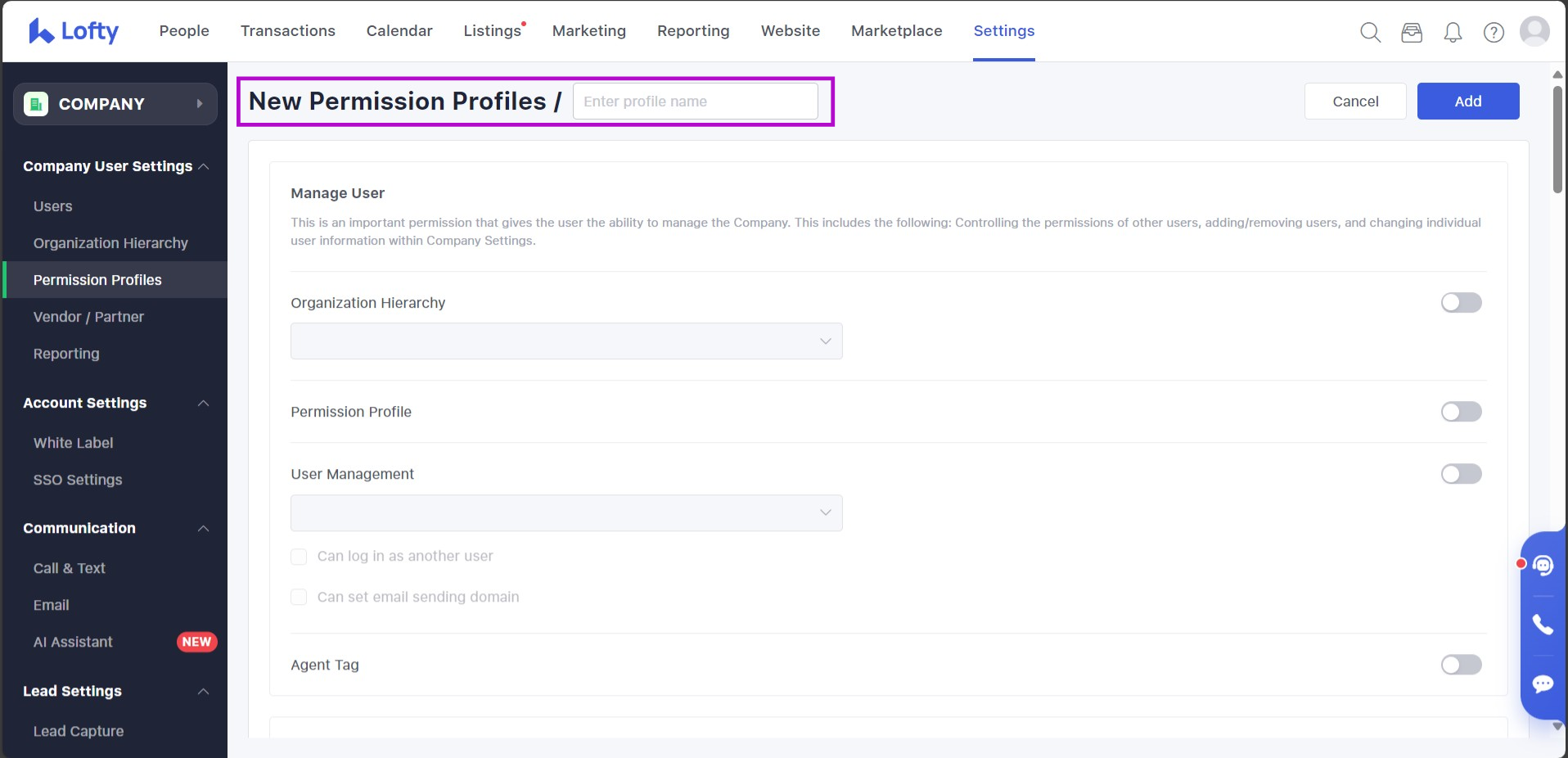
Task: Open the User Management dropdown
Action: click(566, 513)
